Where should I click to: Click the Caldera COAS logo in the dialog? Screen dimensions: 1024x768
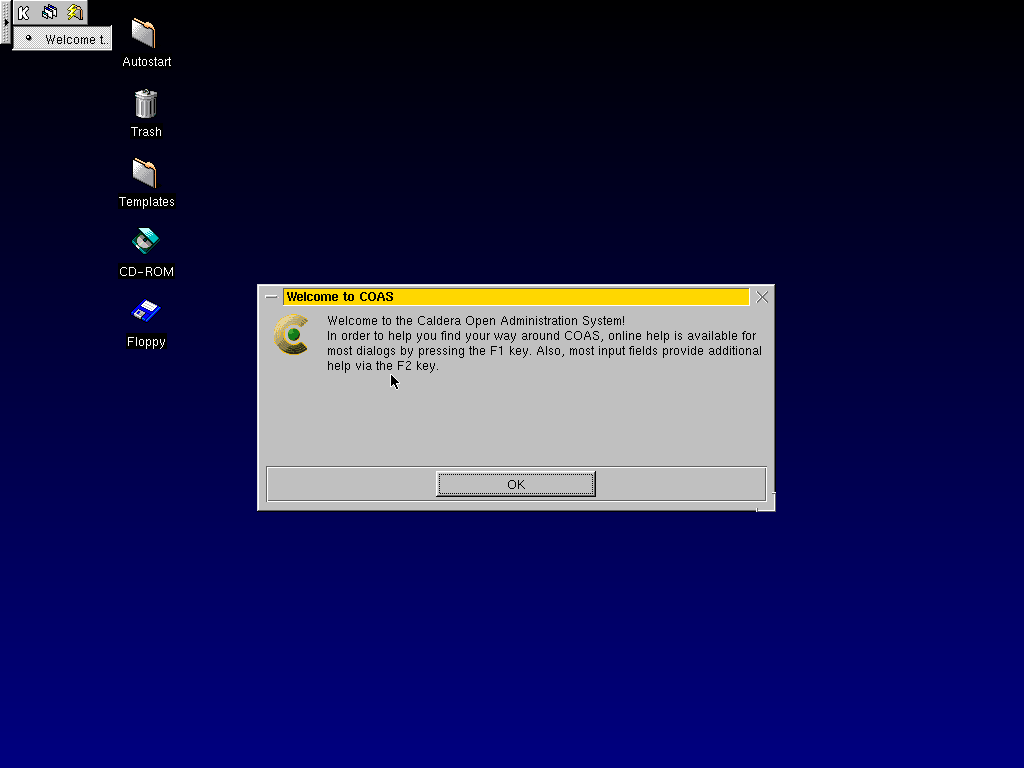tap(291, 335)
